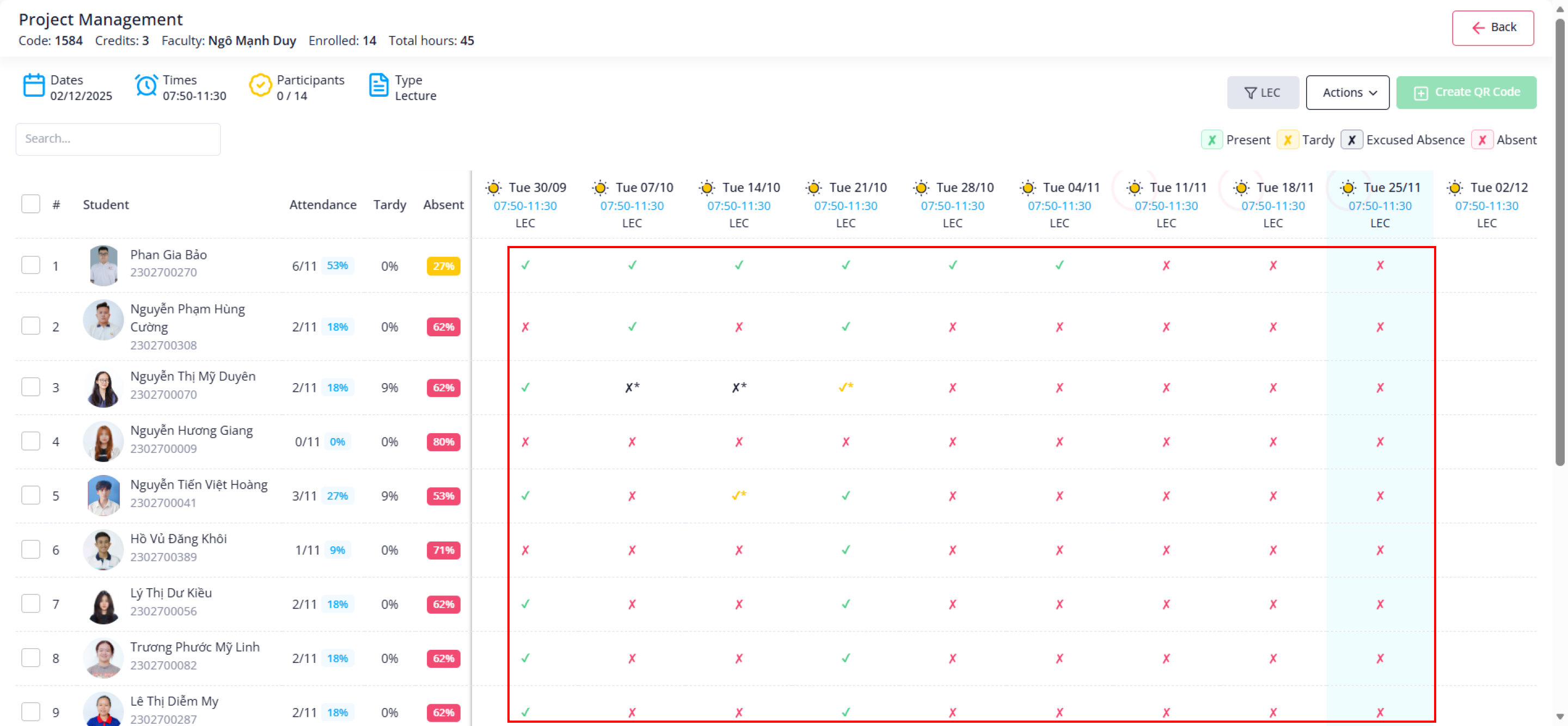Open the Actions dropdown
Screen dimensions: 1568x726
coord(1347,93)
